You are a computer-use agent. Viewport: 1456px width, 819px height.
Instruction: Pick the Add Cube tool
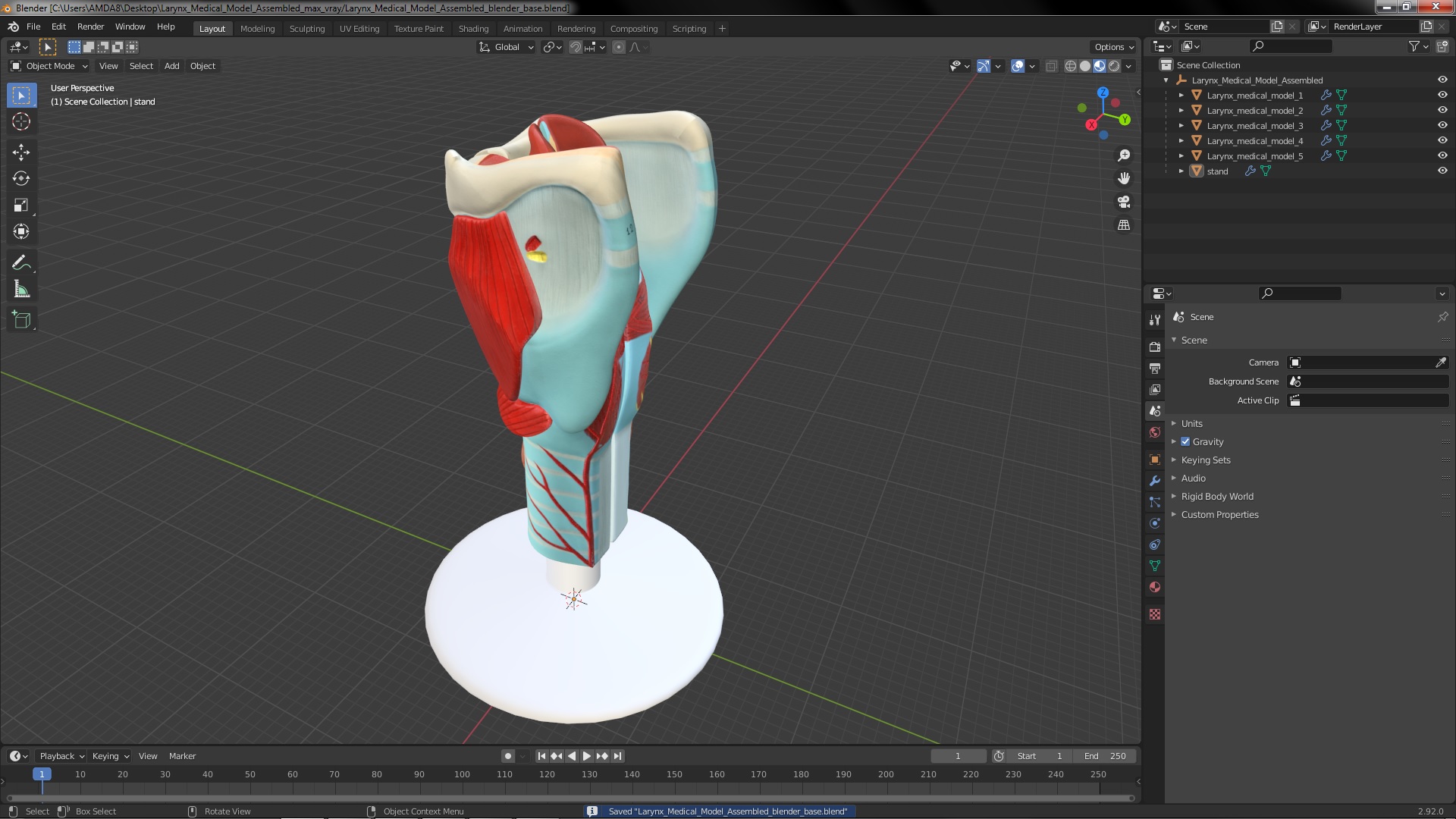[x=21, y=320]
